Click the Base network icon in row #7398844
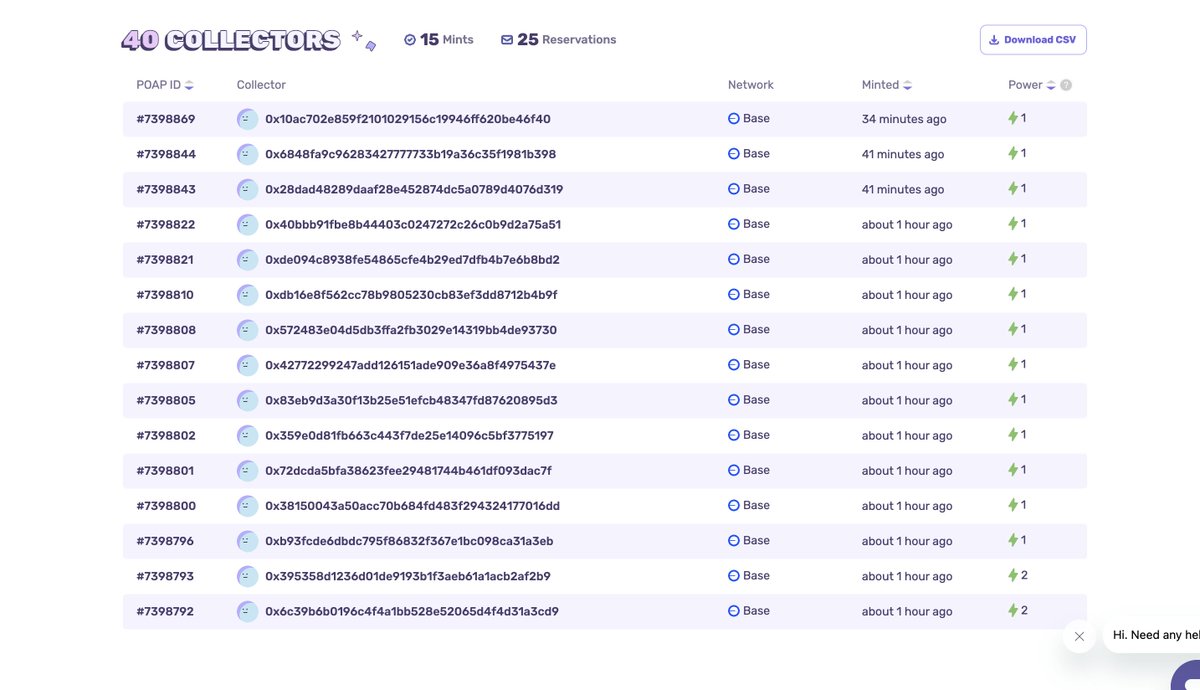Viewport: 1200px width, 690px height. tap(733, 154)
